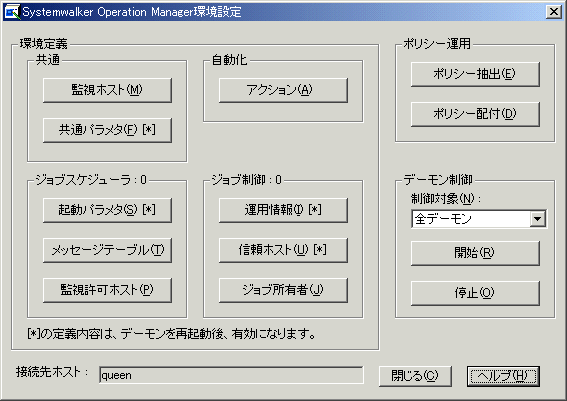
Task: Click the ジョブ制御 : 0 group label
Action: pos(247,180)
